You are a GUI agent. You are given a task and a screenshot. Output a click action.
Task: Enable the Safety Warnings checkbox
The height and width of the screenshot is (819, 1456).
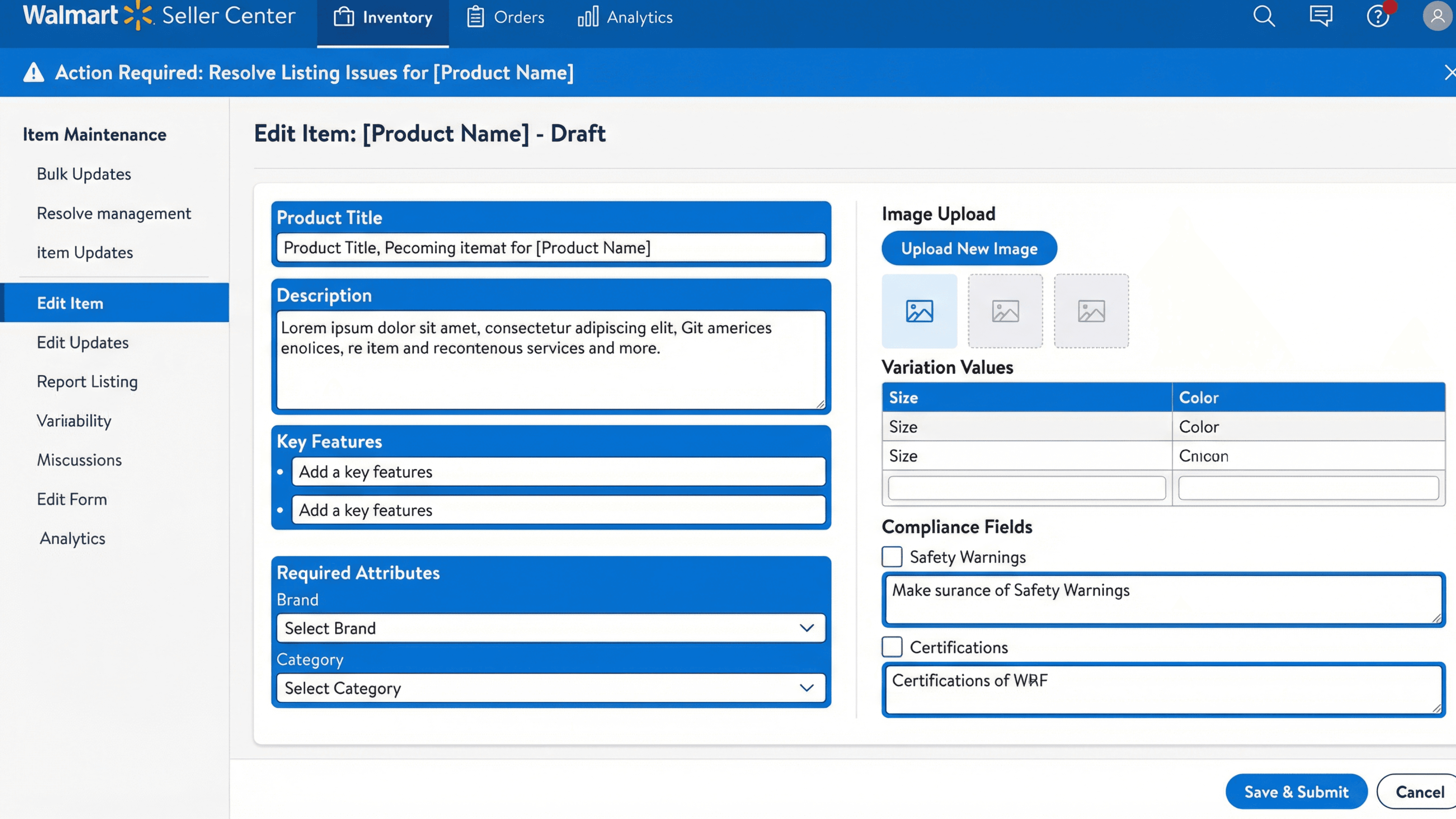point(892,557)
